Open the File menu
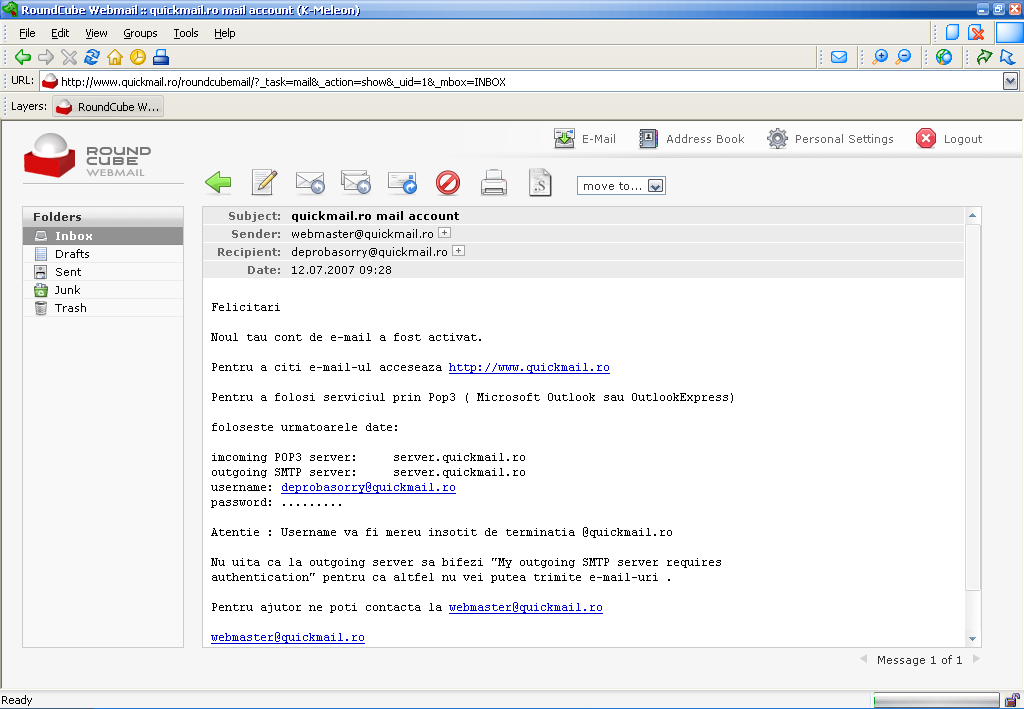Screen dimensions: 1024x709 27,33
